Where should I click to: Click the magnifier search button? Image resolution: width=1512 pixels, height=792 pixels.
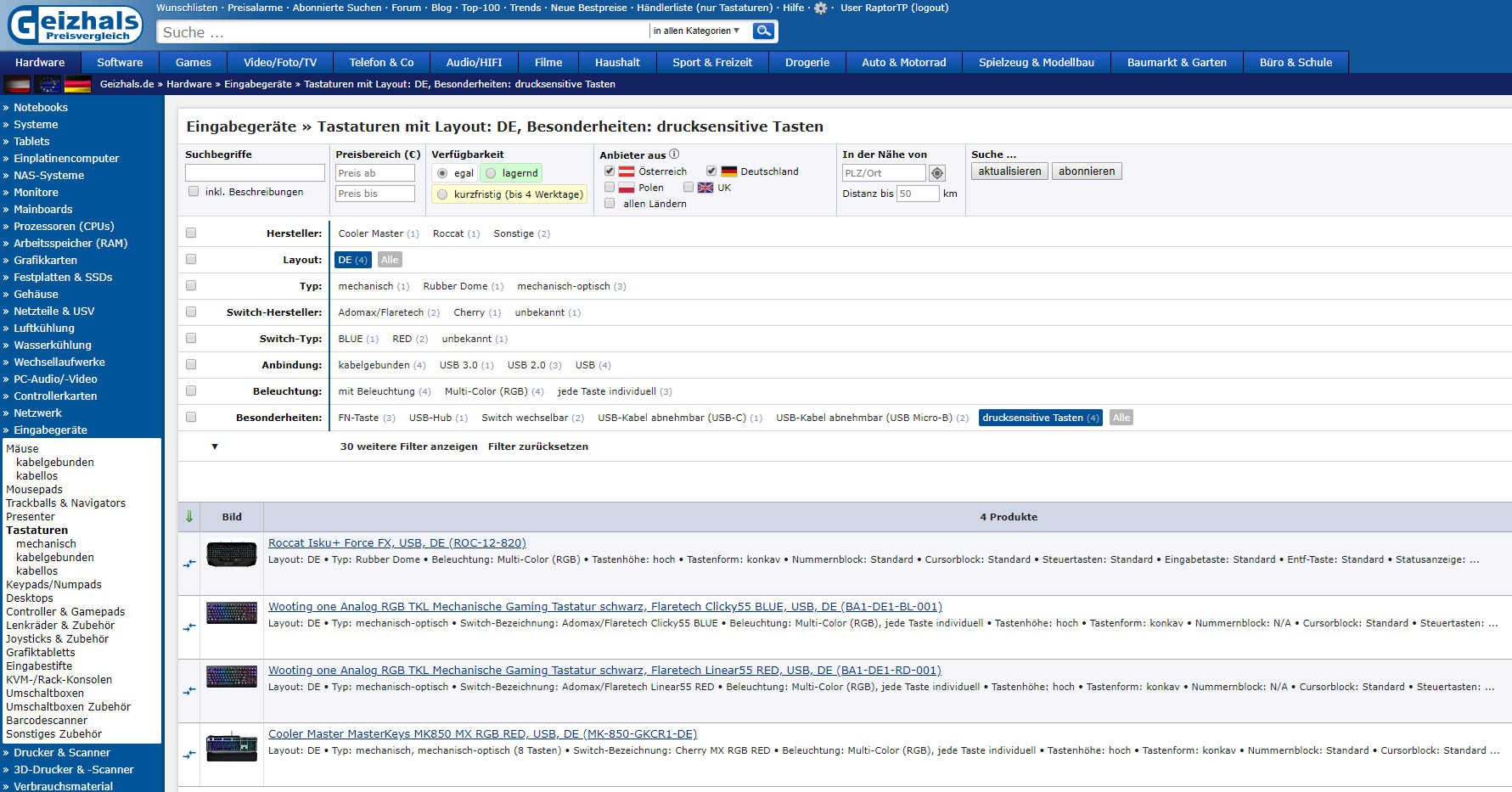pos(764,31)
